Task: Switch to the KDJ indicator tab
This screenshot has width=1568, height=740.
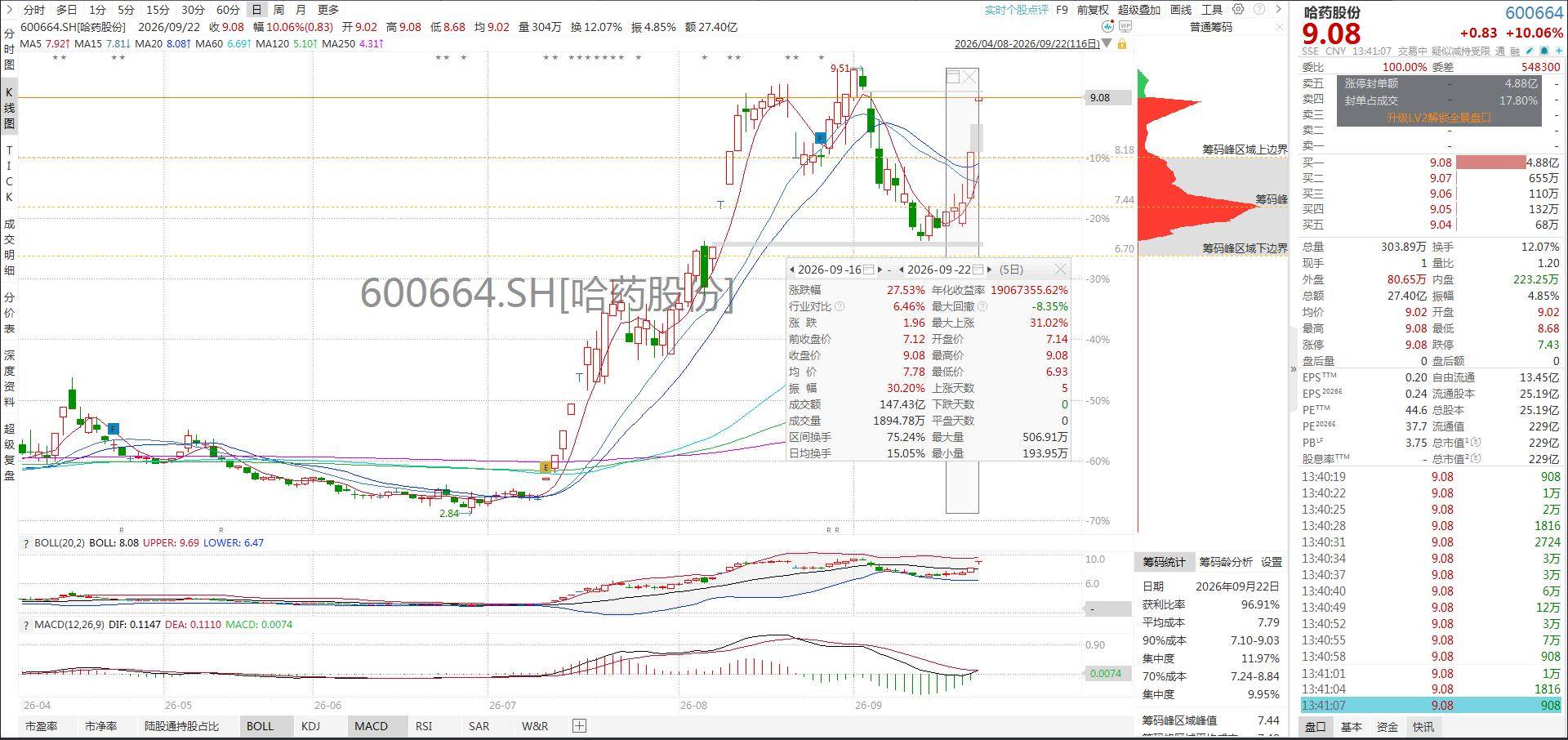Action: (310, 726)
